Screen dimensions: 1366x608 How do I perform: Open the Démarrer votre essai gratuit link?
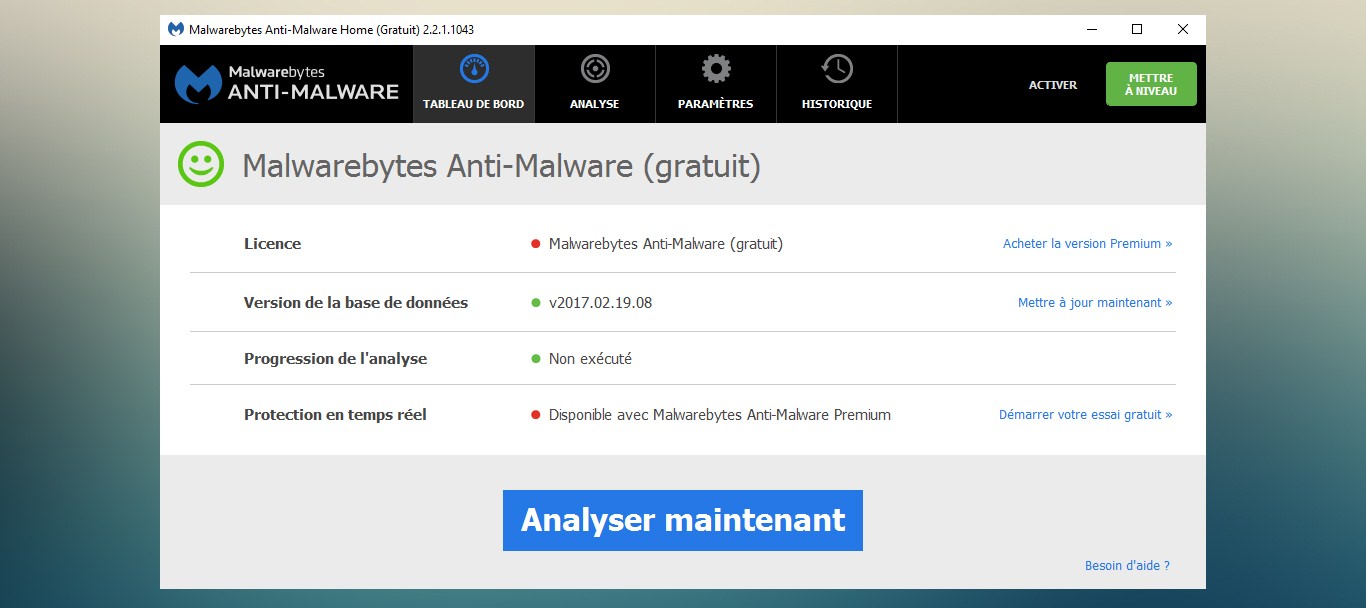tap(1085, 415)
